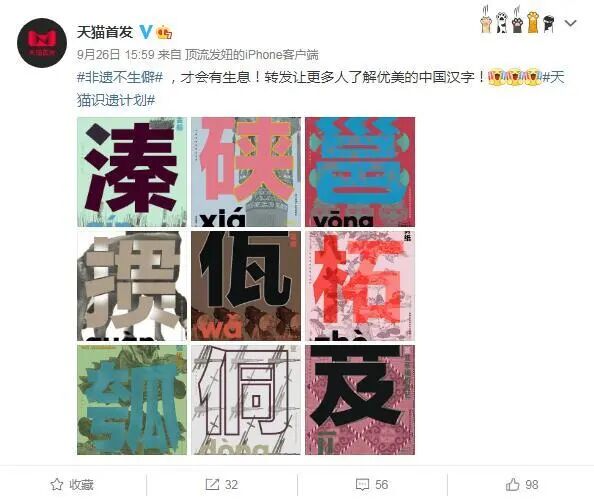This screenshot has width=594, height=502.
Task: Like the post with thumbs-up icon
Action: pos(512,484)
